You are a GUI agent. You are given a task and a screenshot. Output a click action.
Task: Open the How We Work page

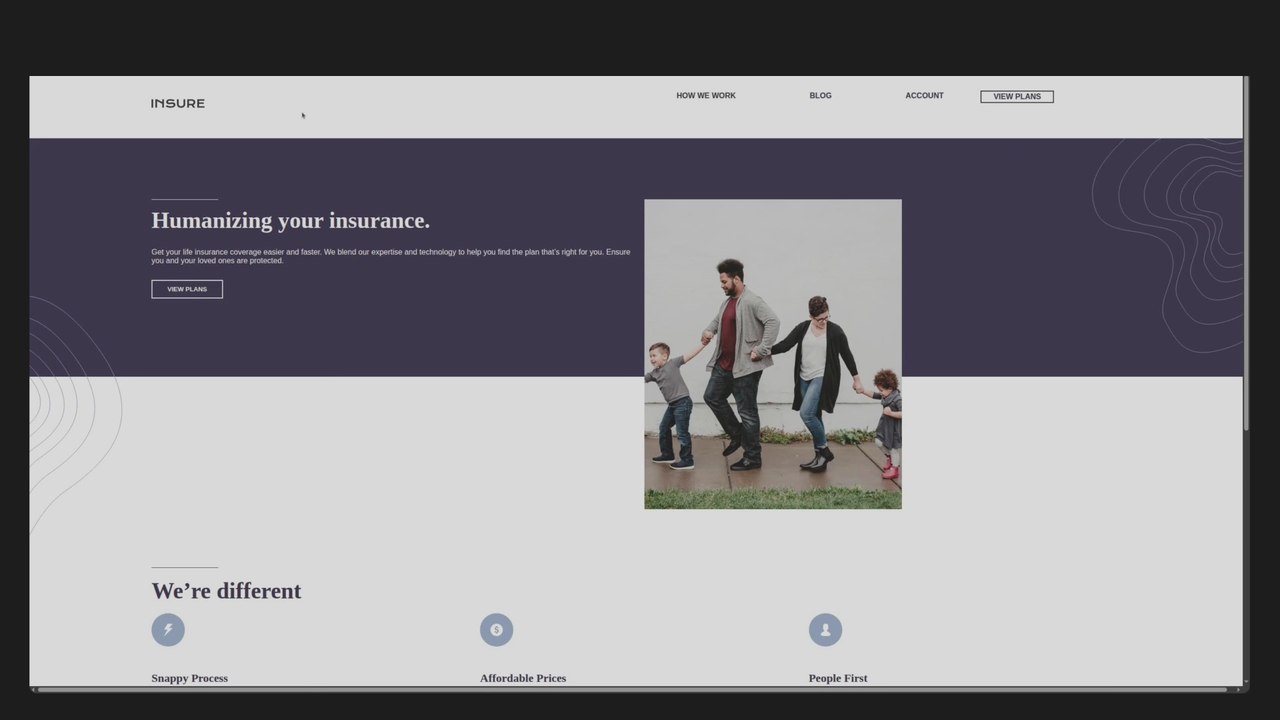[x=706, y=96]
